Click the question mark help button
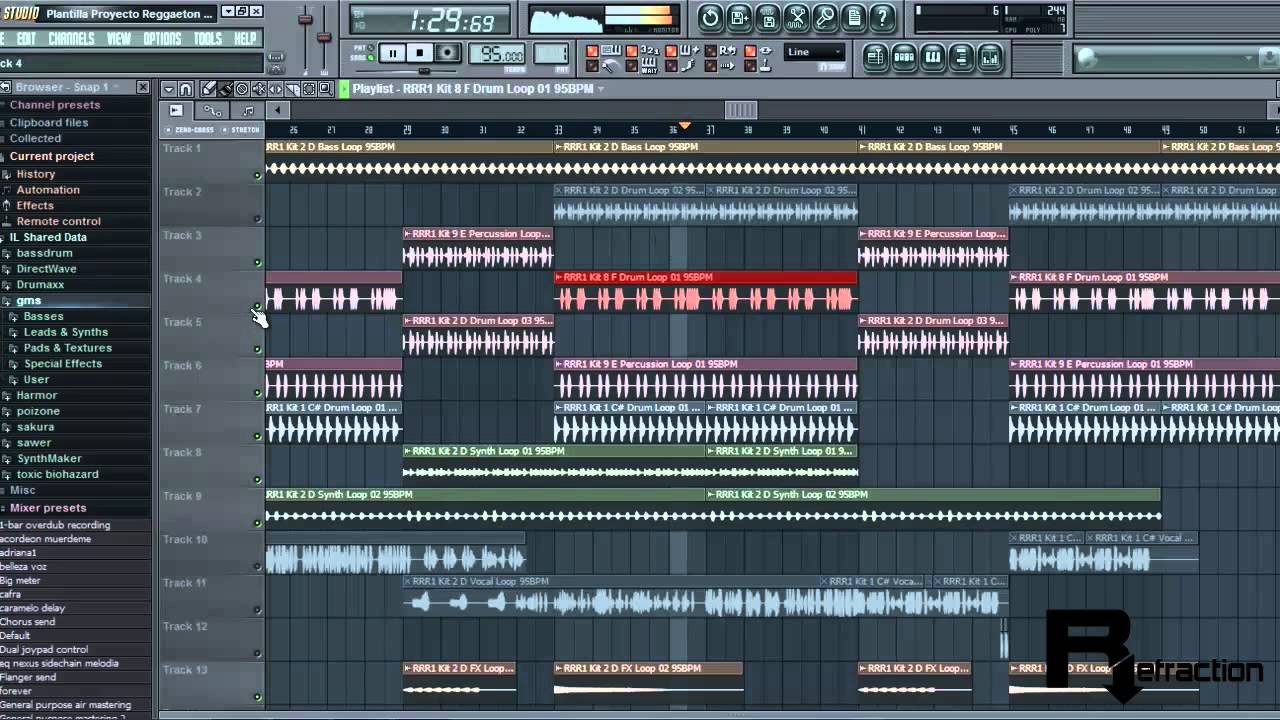This screenshot has height=720, width=1280. pos(882,17)
